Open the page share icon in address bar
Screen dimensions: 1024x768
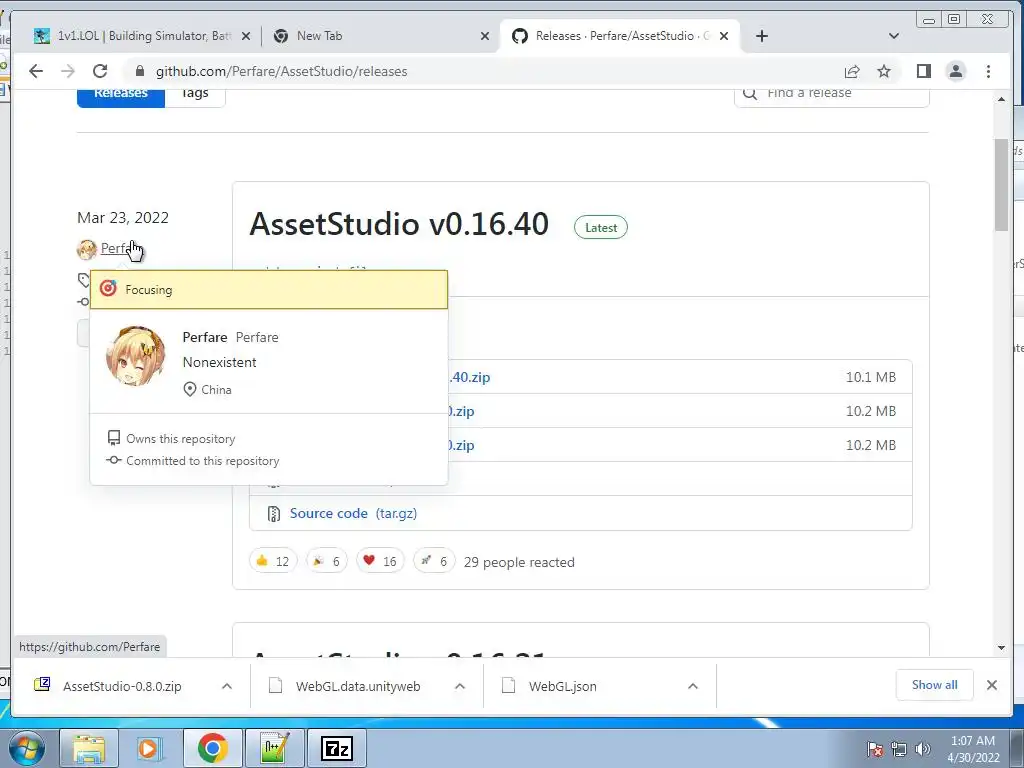852,71
